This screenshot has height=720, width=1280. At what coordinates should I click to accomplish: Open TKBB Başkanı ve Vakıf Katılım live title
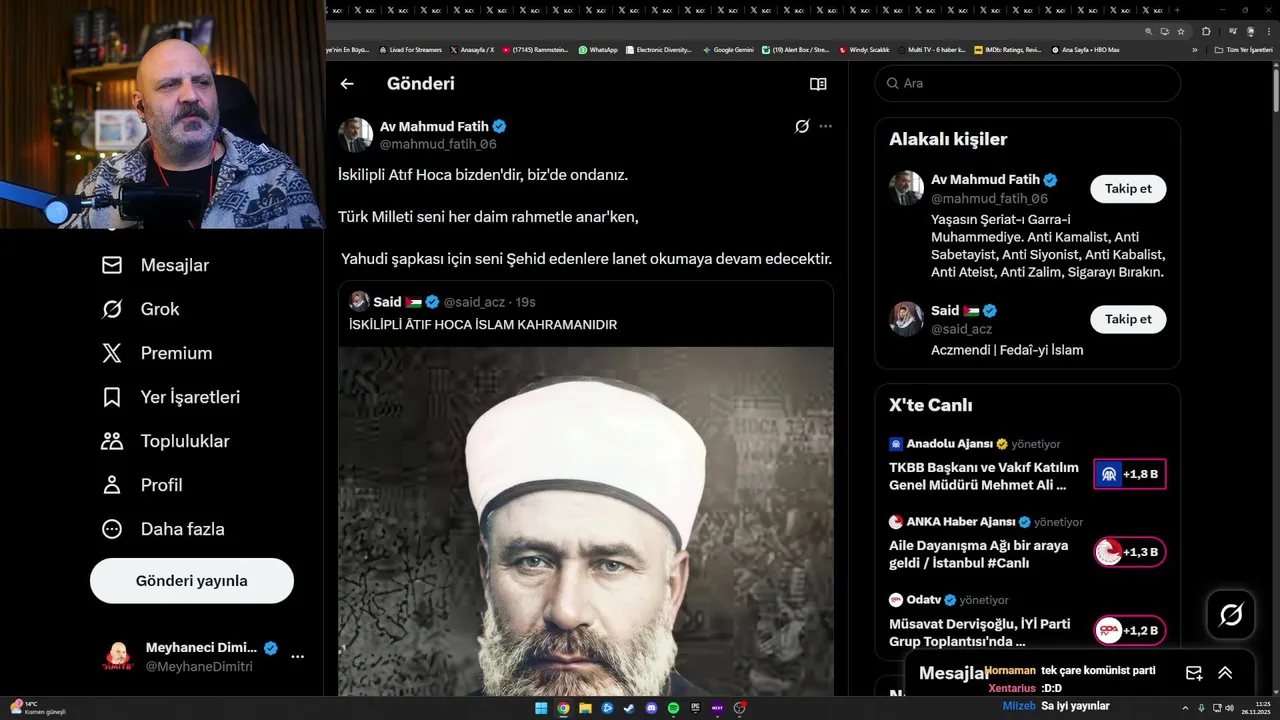(x=984, y=476)
